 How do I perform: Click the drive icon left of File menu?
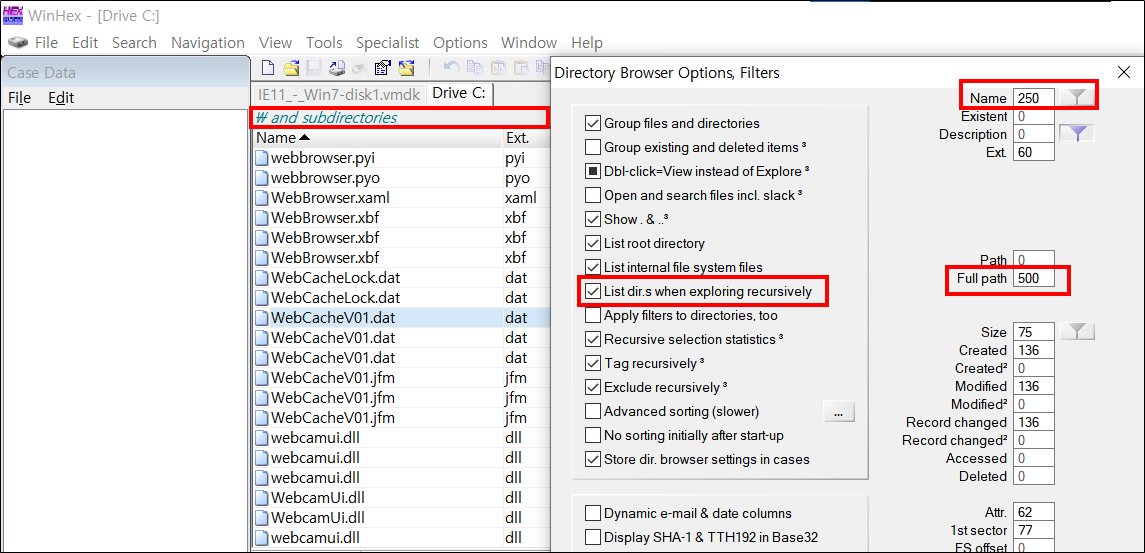[x=18, y=43]
